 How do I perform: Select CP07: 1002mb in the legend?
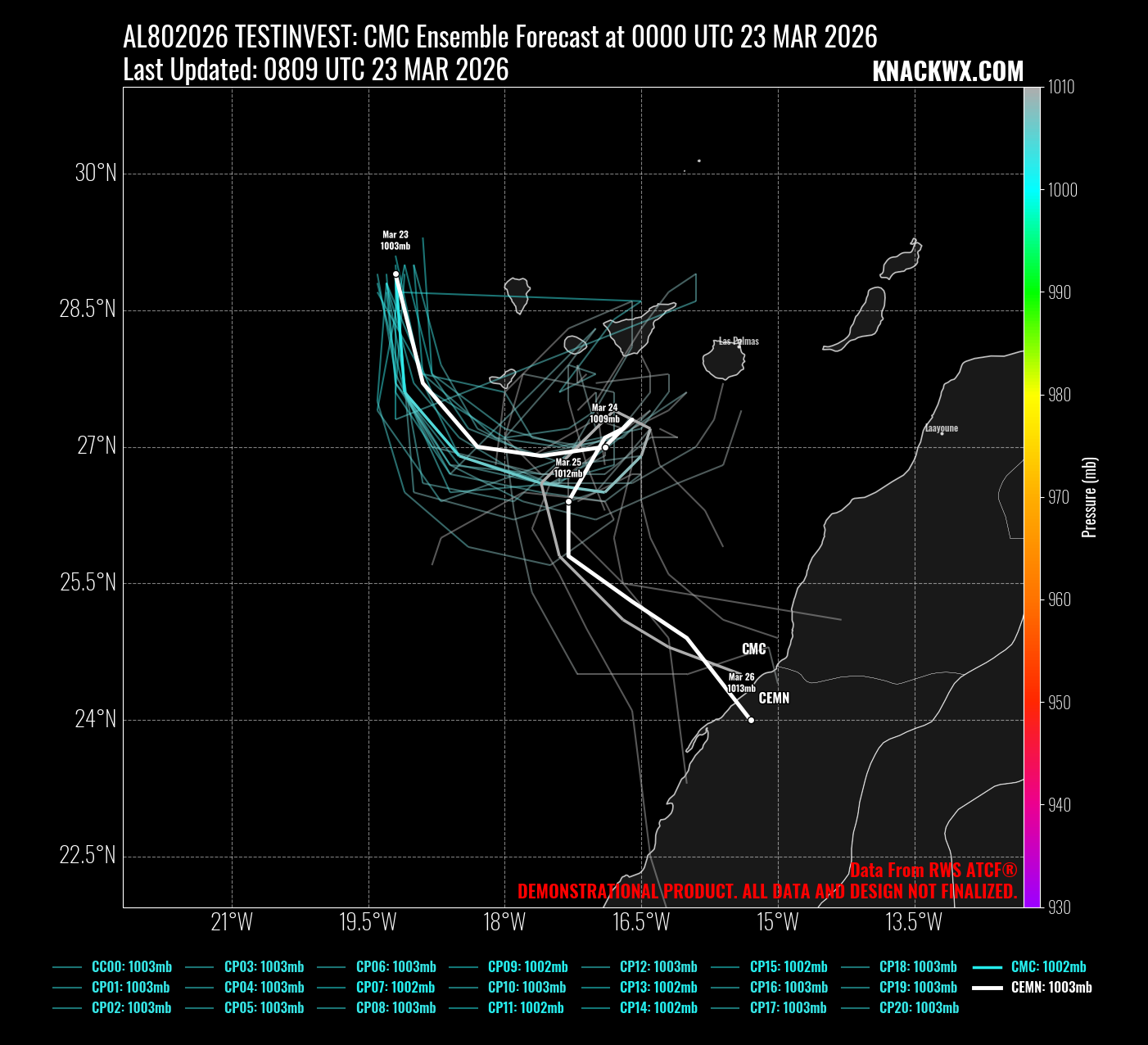point(395,988)
